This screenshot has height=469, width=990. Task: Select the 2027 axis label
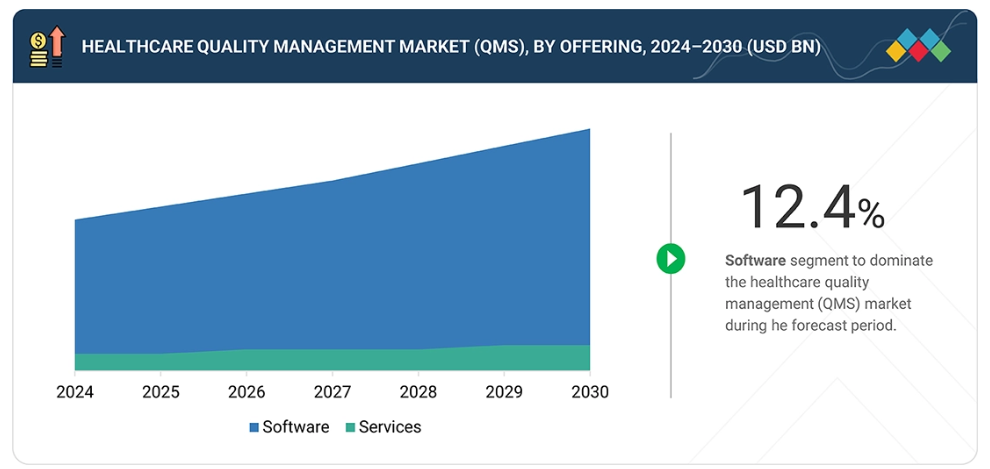click(332, 392)
